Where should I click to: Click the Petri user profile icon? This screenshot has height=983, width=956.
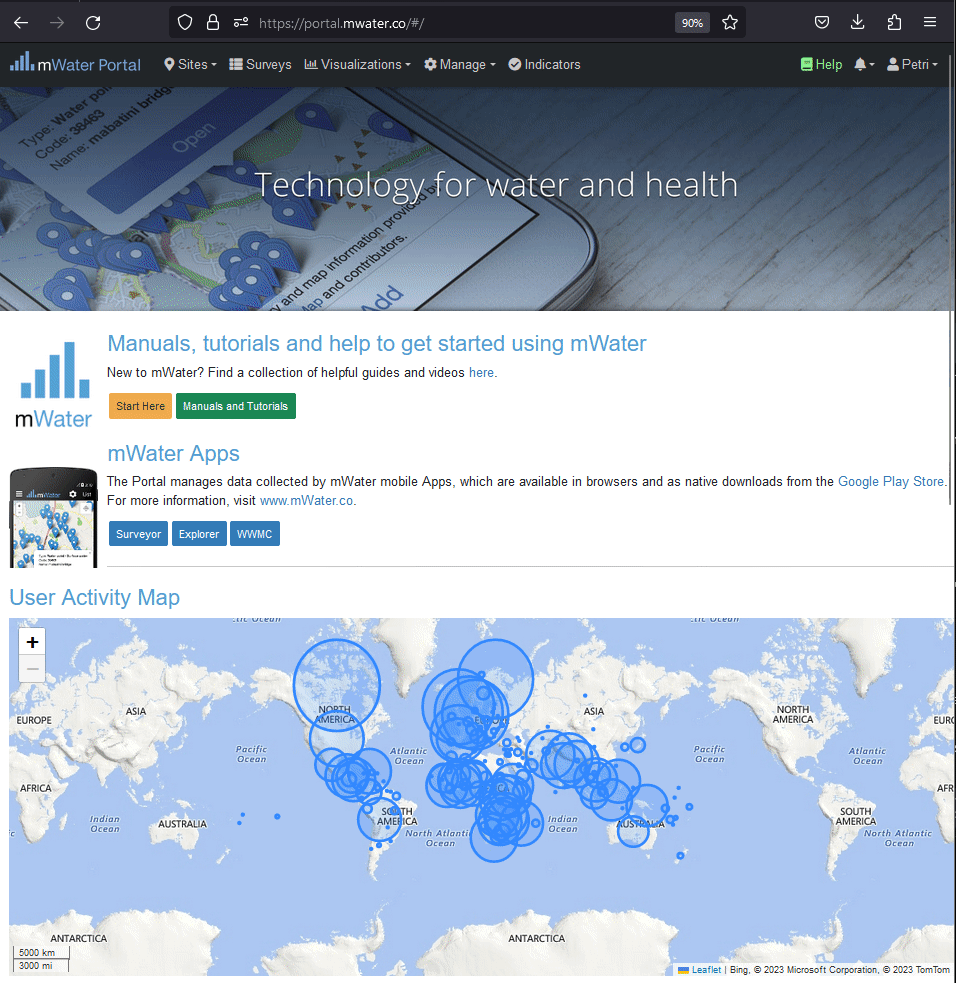click(893, 64)
